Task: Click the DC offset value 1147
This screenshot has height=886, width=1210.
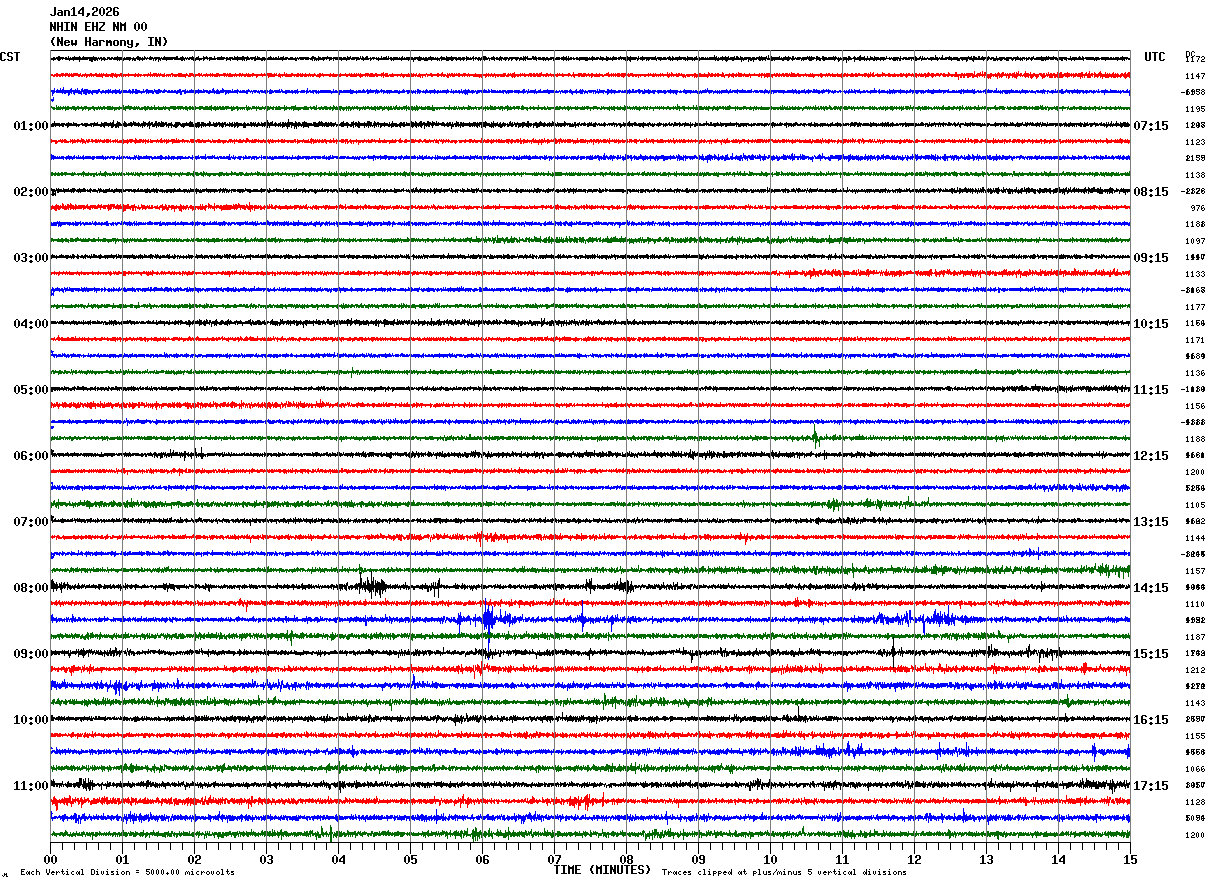Action: [x=1195, y=76]
